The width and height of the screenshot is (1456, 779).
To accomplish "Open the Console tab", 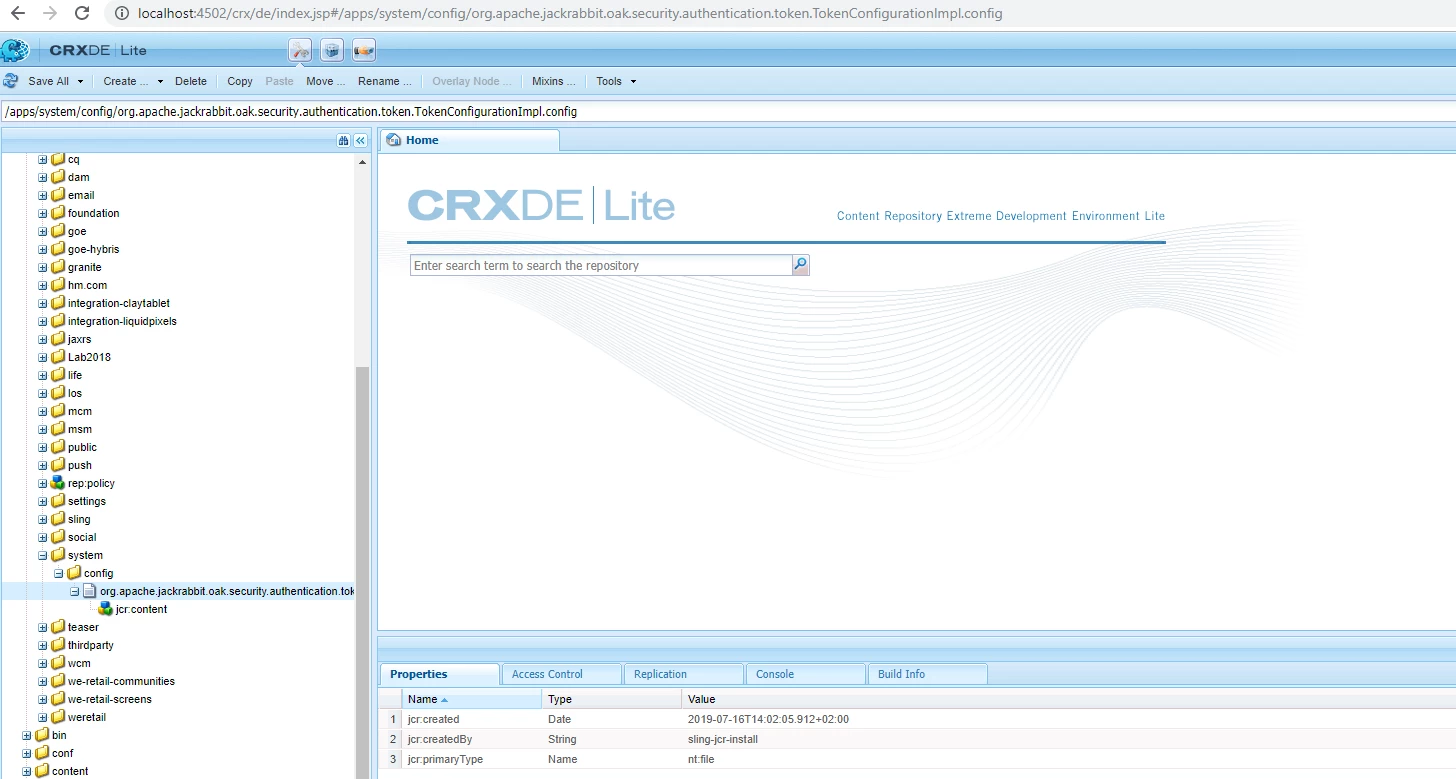I will [x=805, y=674].
